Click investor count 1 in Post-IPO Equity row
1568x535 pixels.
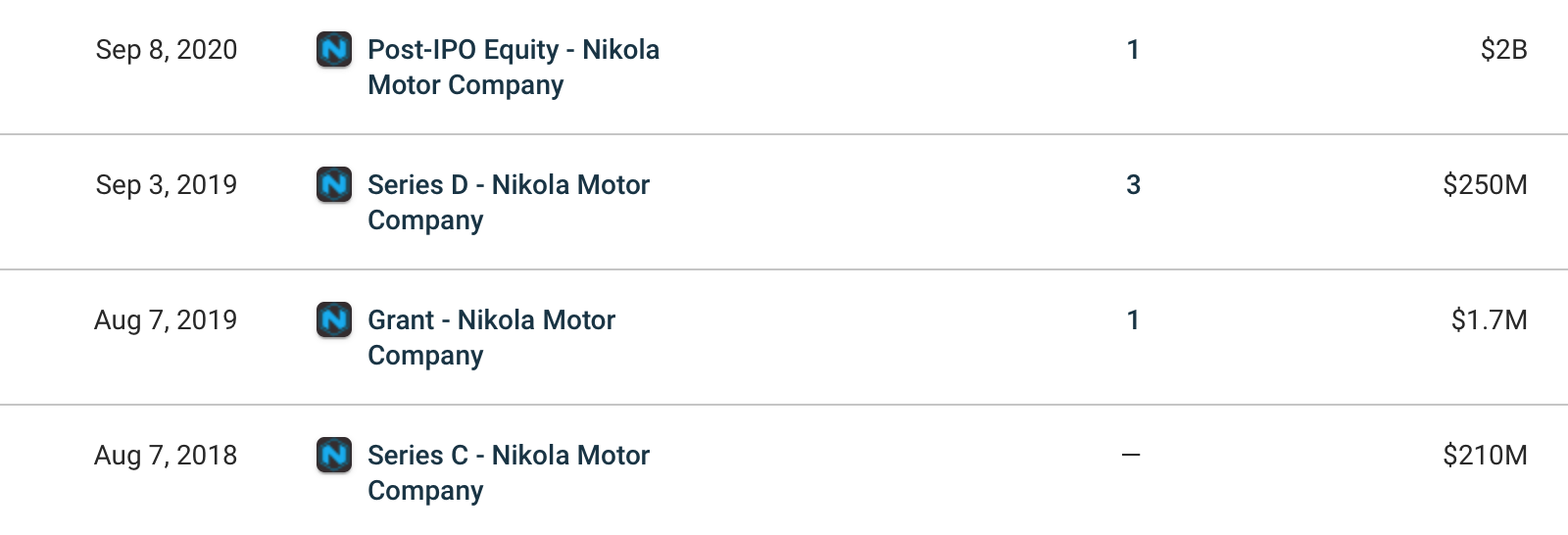click(1133, 50)
